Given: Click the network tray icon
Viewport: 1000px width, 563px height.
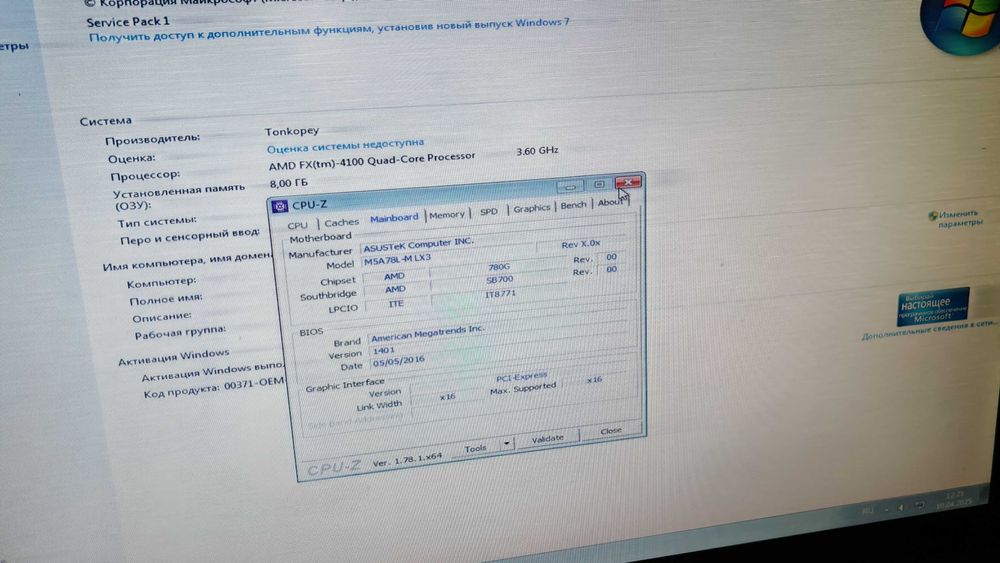Looking at the screenshot, I should click(x=919, y=505).
